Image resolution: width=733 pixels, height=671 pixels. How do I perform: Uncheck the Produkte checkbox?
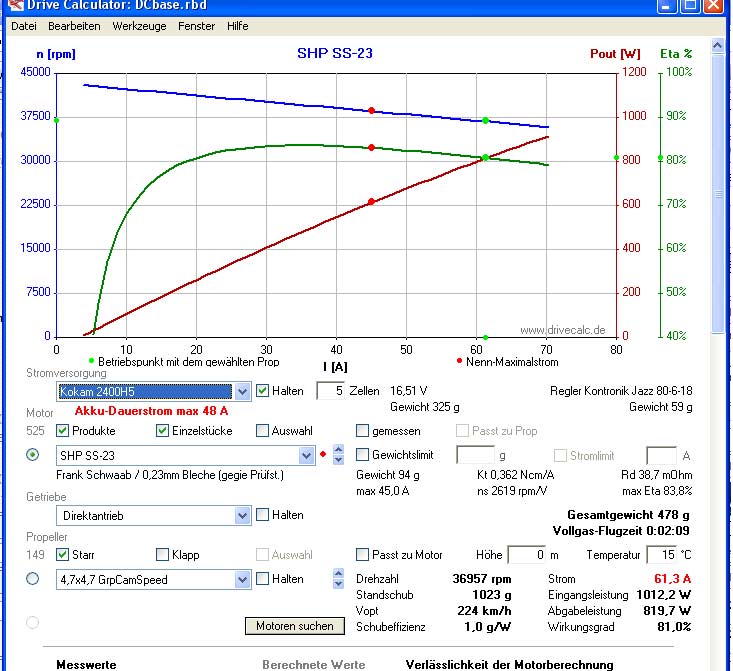point(62,431)
